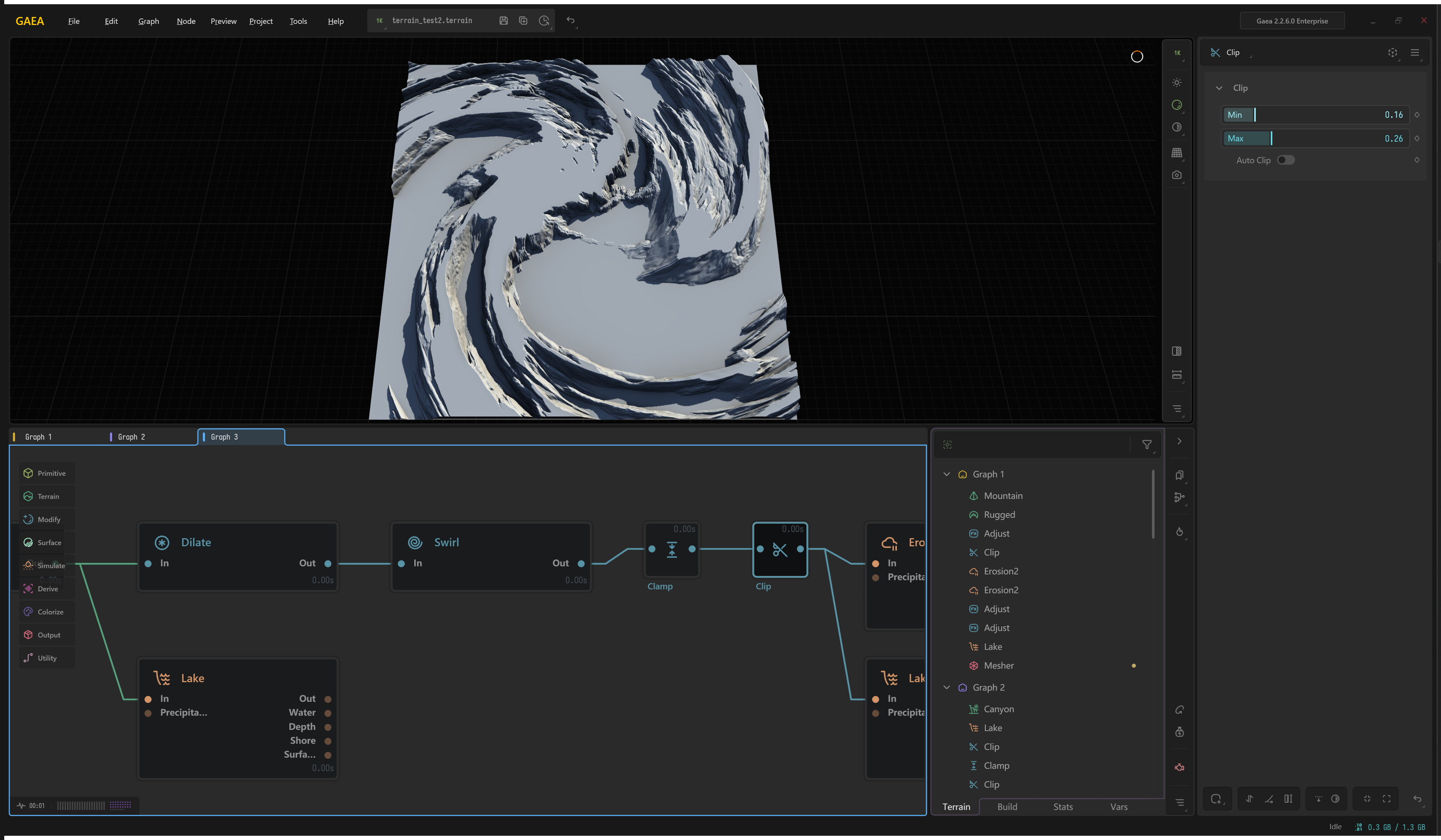Click the Max value slider

pos(1315,138)
